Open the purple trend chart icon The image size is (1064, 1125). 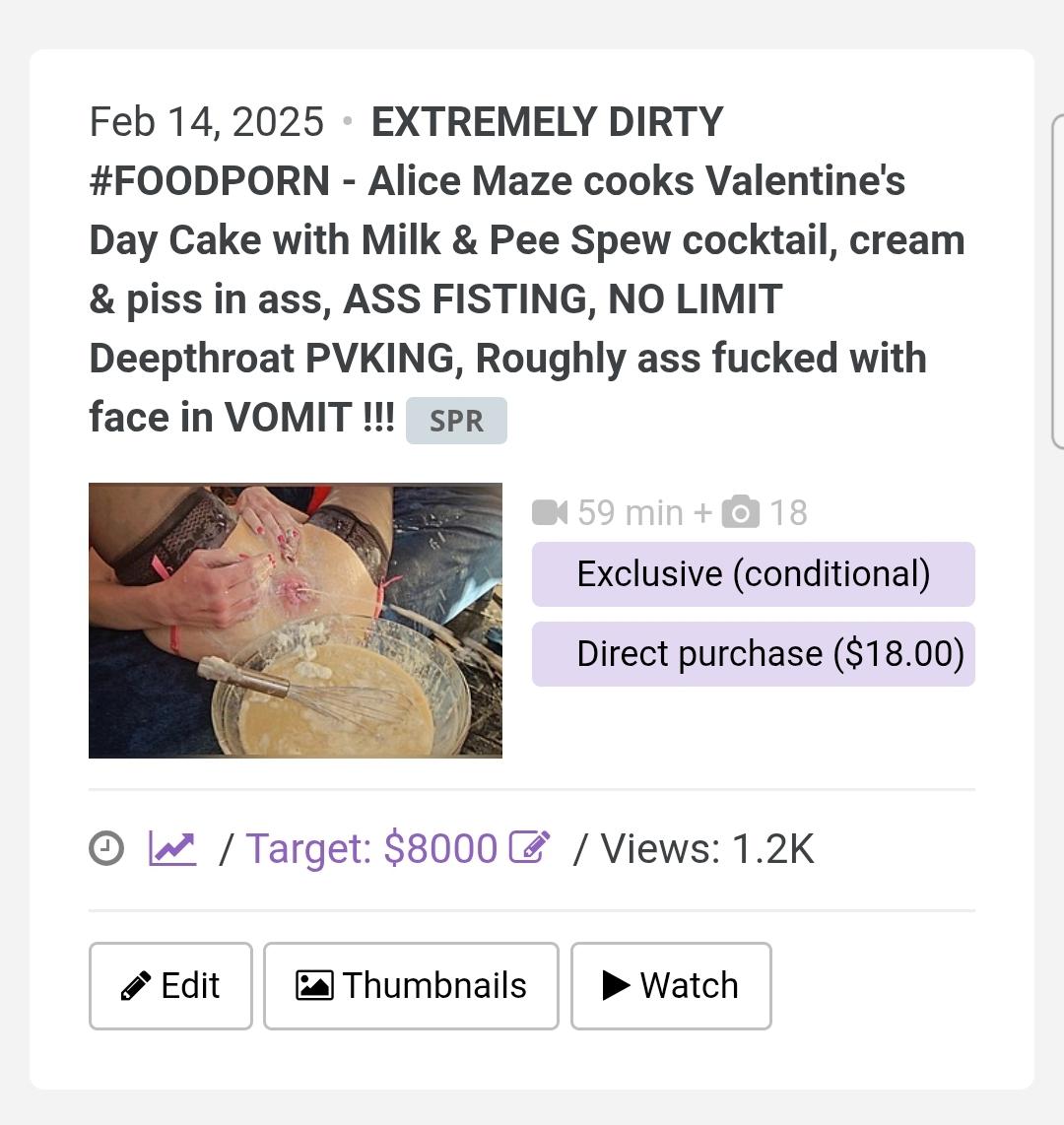[172, 848]
